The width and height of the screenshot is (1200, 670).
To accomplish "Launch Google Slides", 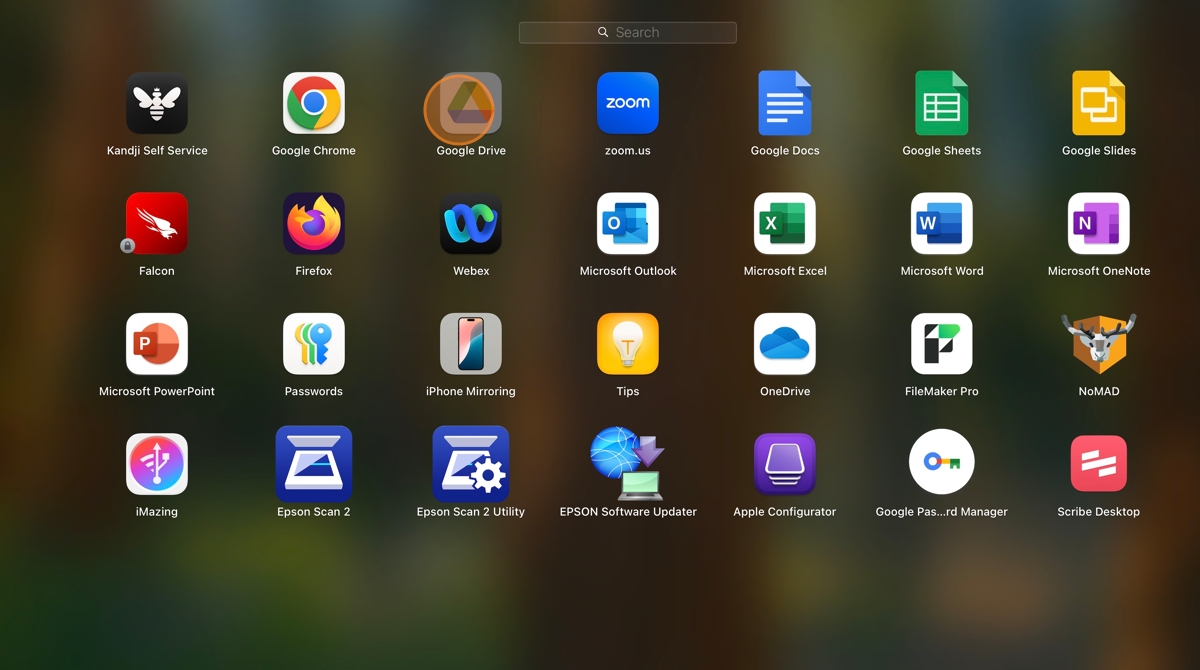I will click(x=1099, y=103).
